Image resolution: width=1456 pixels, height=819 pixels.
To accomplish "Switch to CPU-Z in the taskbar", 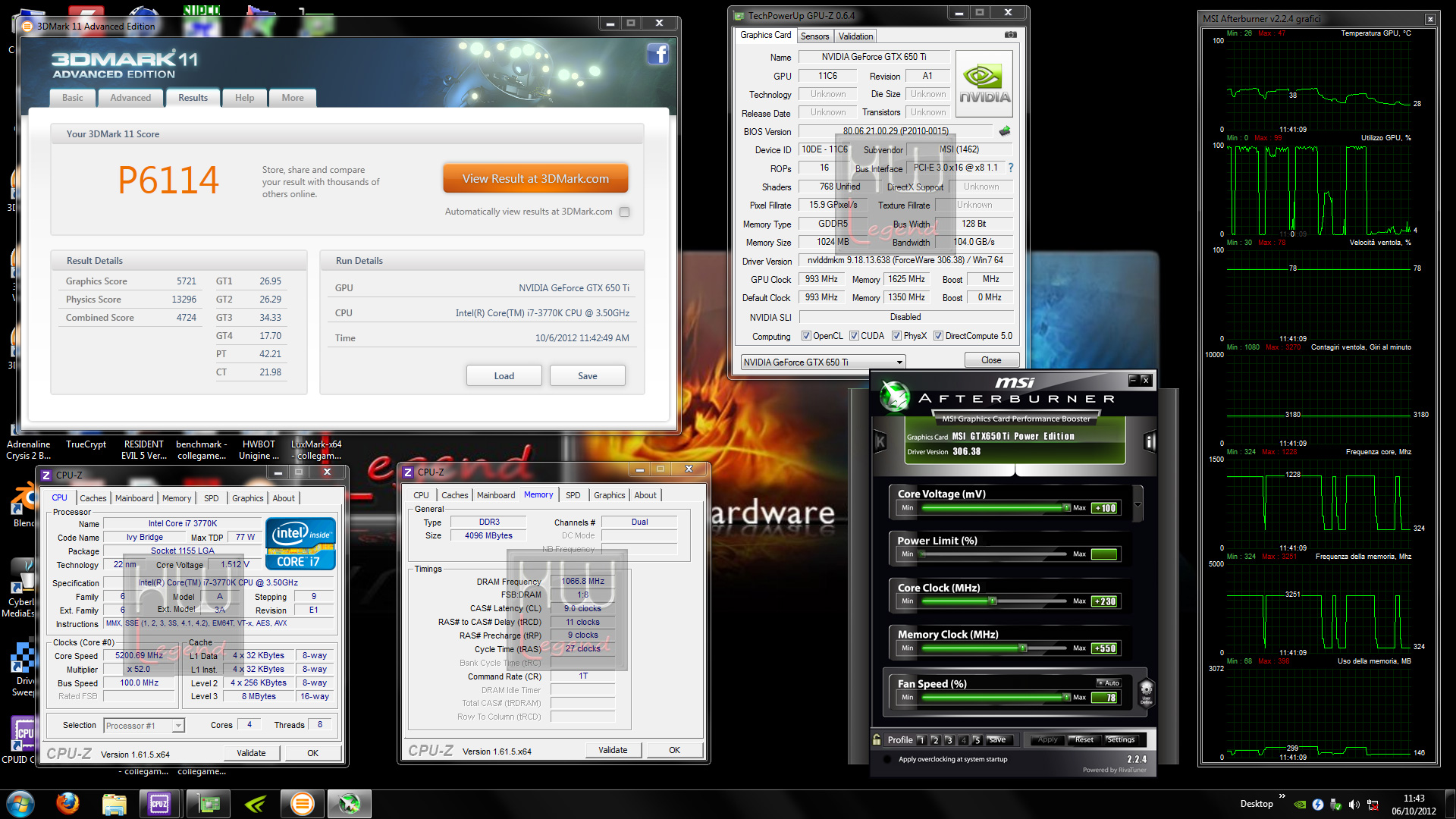I will pos(159,804).
